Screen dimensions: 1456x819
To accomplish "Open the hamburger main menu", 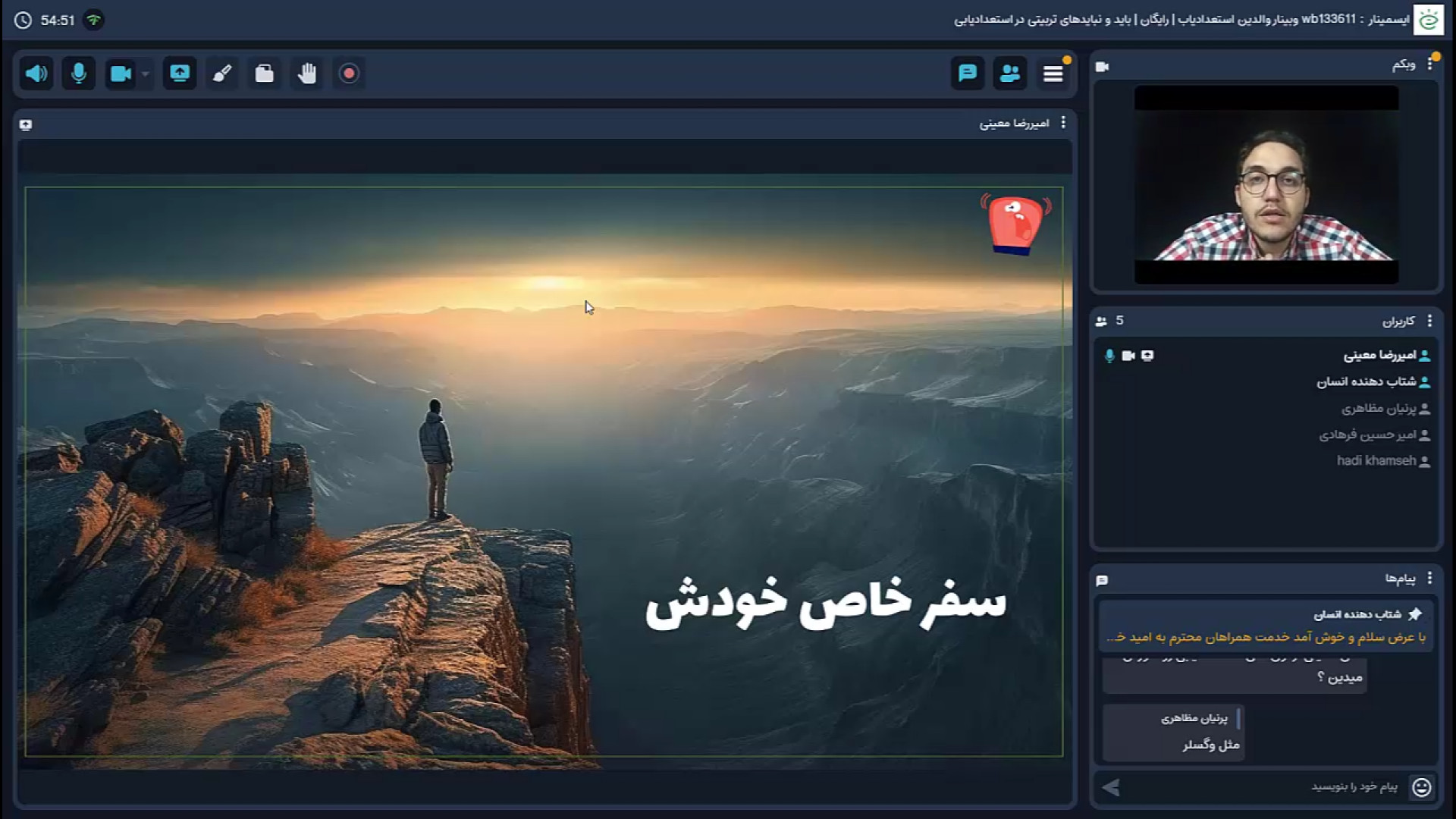I will [1053, 74].
